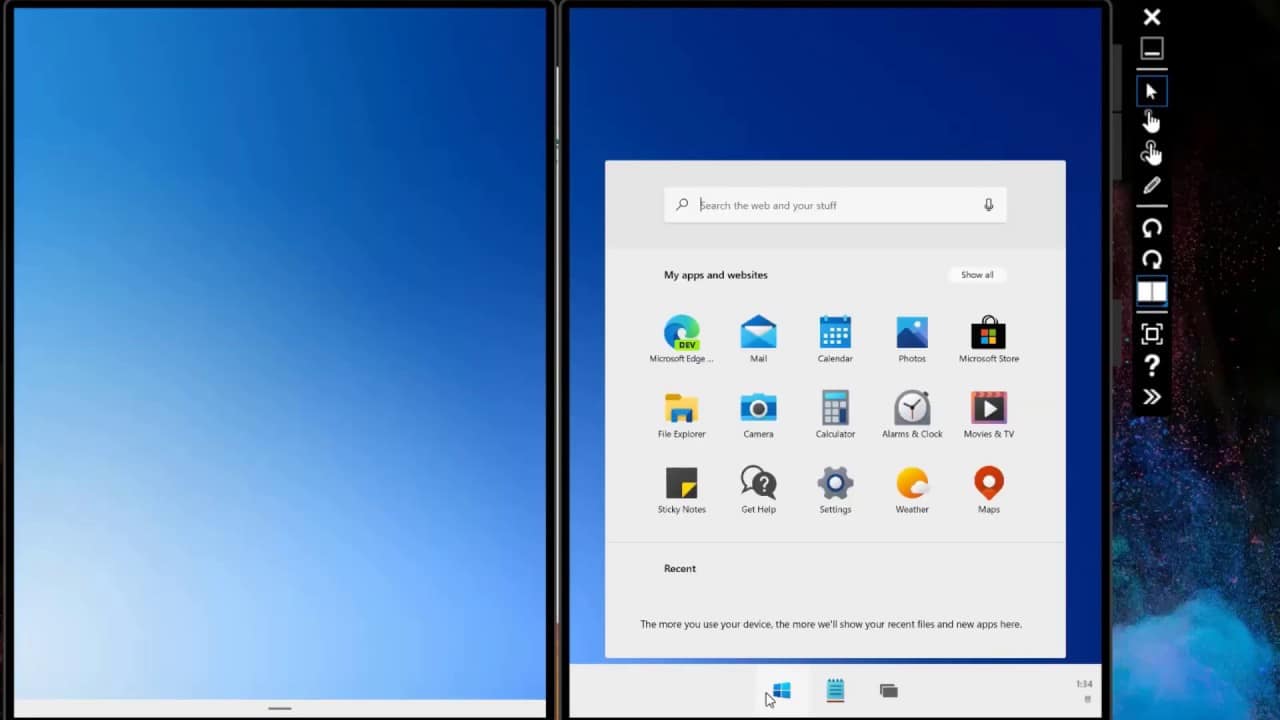The height and width of the screenshot is (720, 1280).
Task: Open the Get Help app
Action: 758,490
